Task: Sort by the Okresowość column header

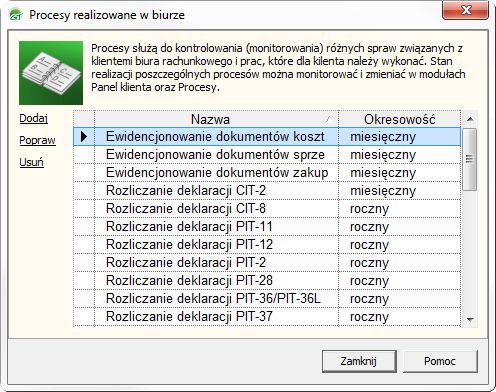Action: 400,119
